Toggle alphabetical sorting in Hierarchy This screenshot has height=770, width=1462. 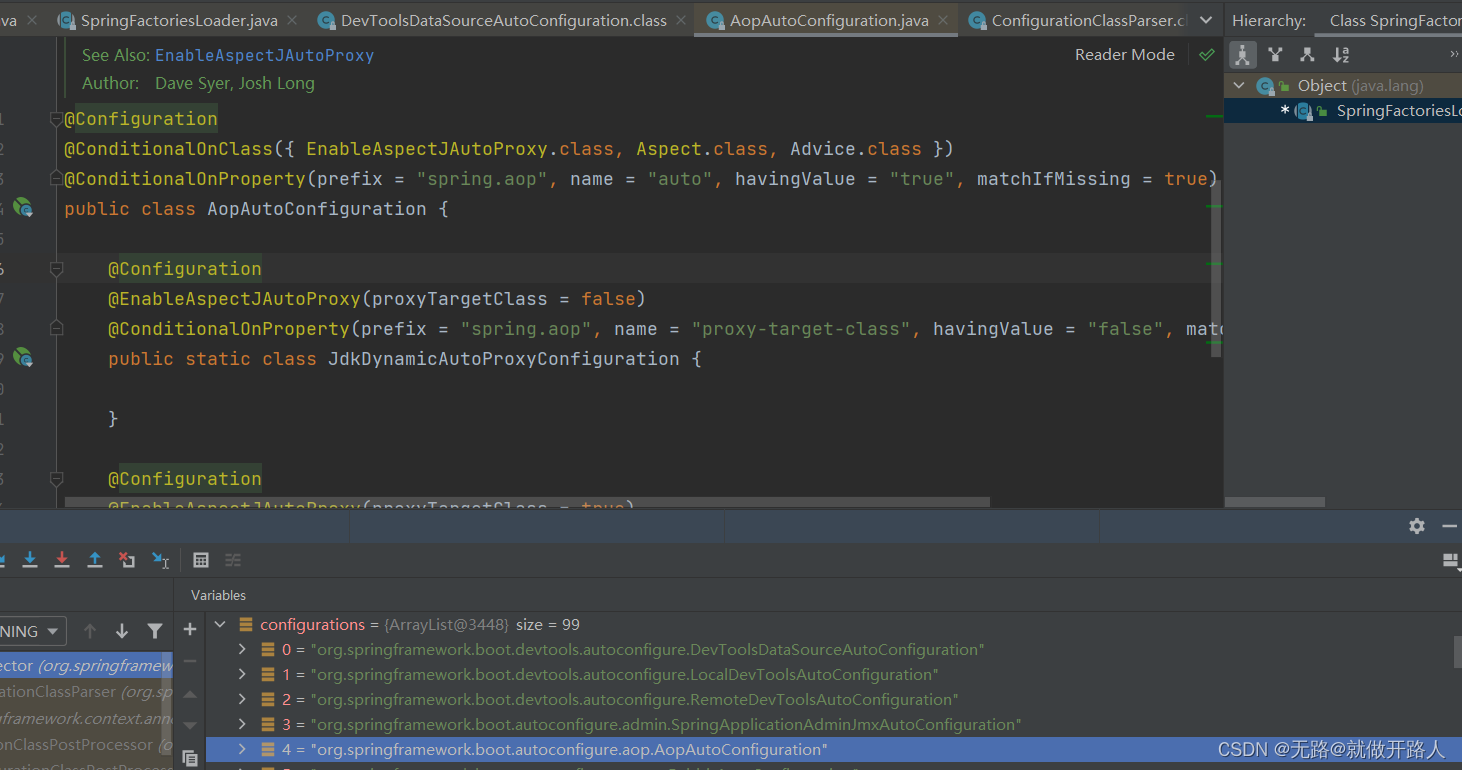pyautogui.click(x=1341, y=55)
